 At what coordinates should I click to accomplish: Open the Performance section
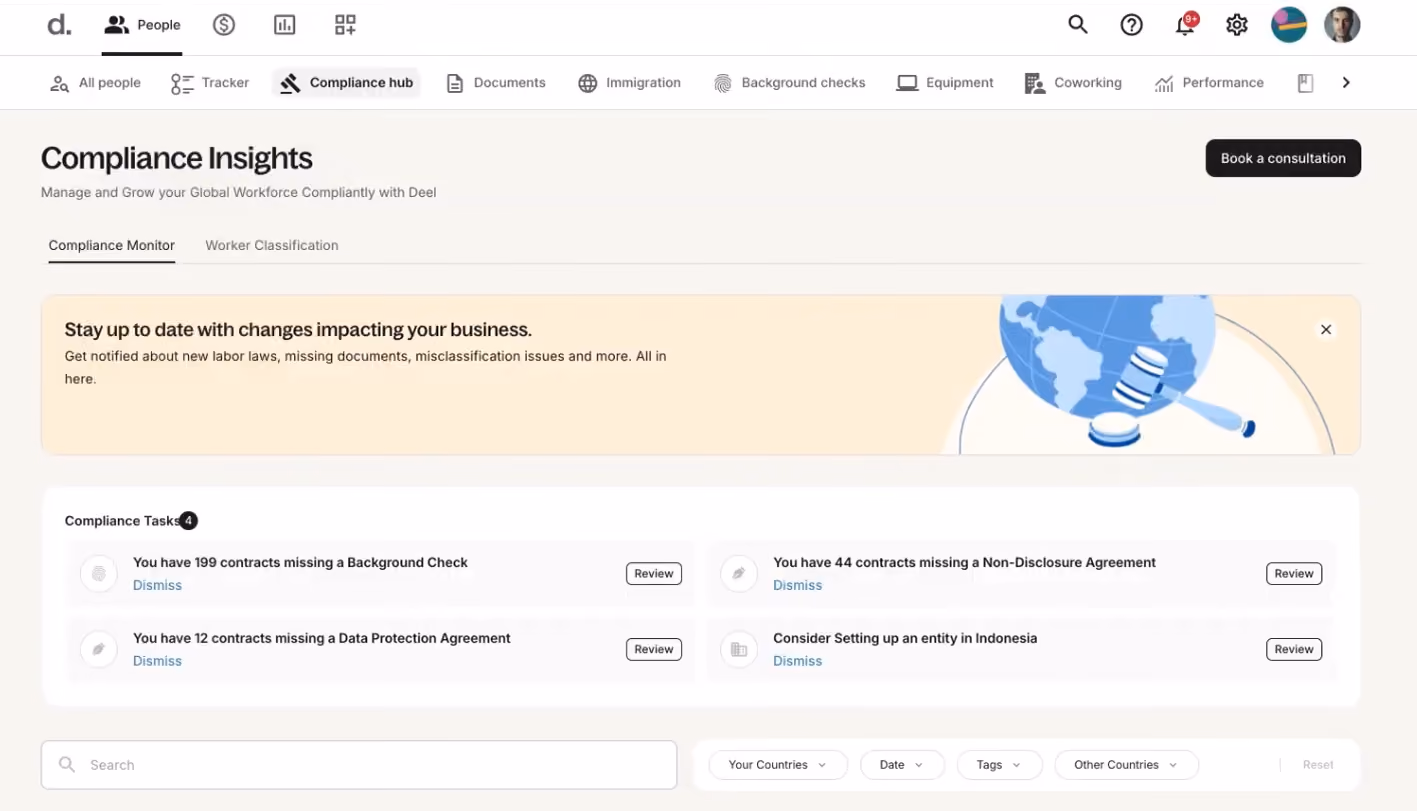pyautogui.click(x=1209, y=83)
